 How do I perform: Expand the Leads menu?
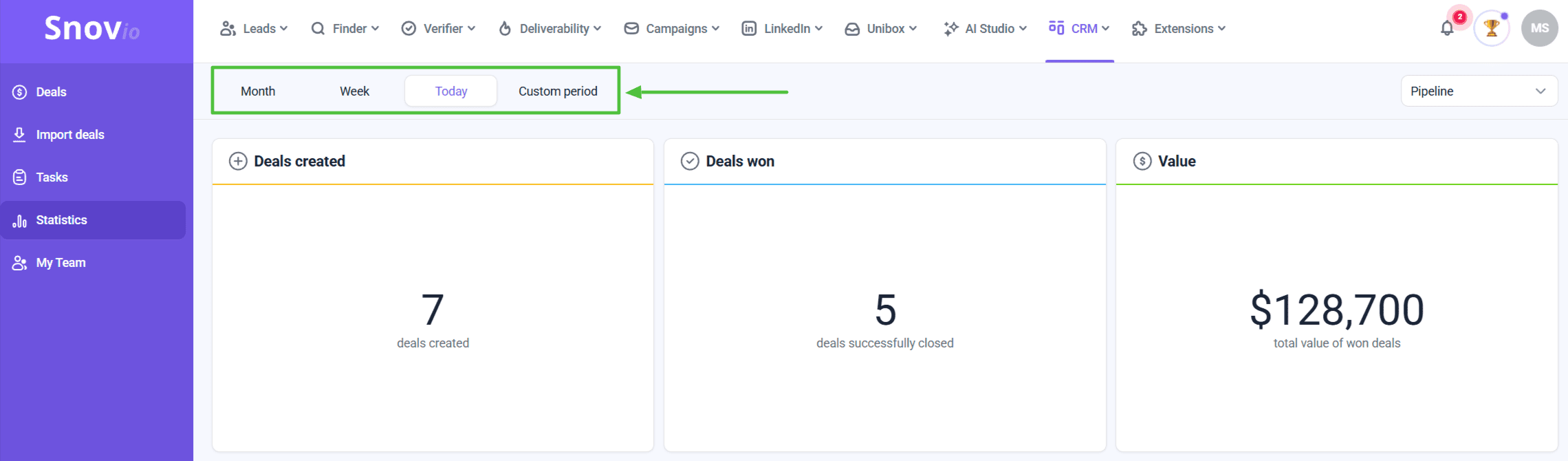(254, 29)
